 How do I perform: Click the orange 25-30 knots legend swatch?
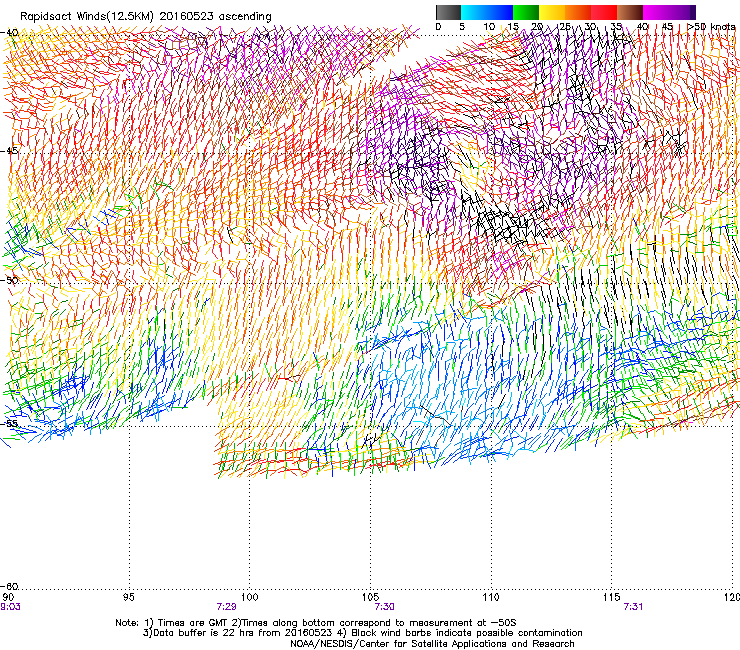pos(578,12)
